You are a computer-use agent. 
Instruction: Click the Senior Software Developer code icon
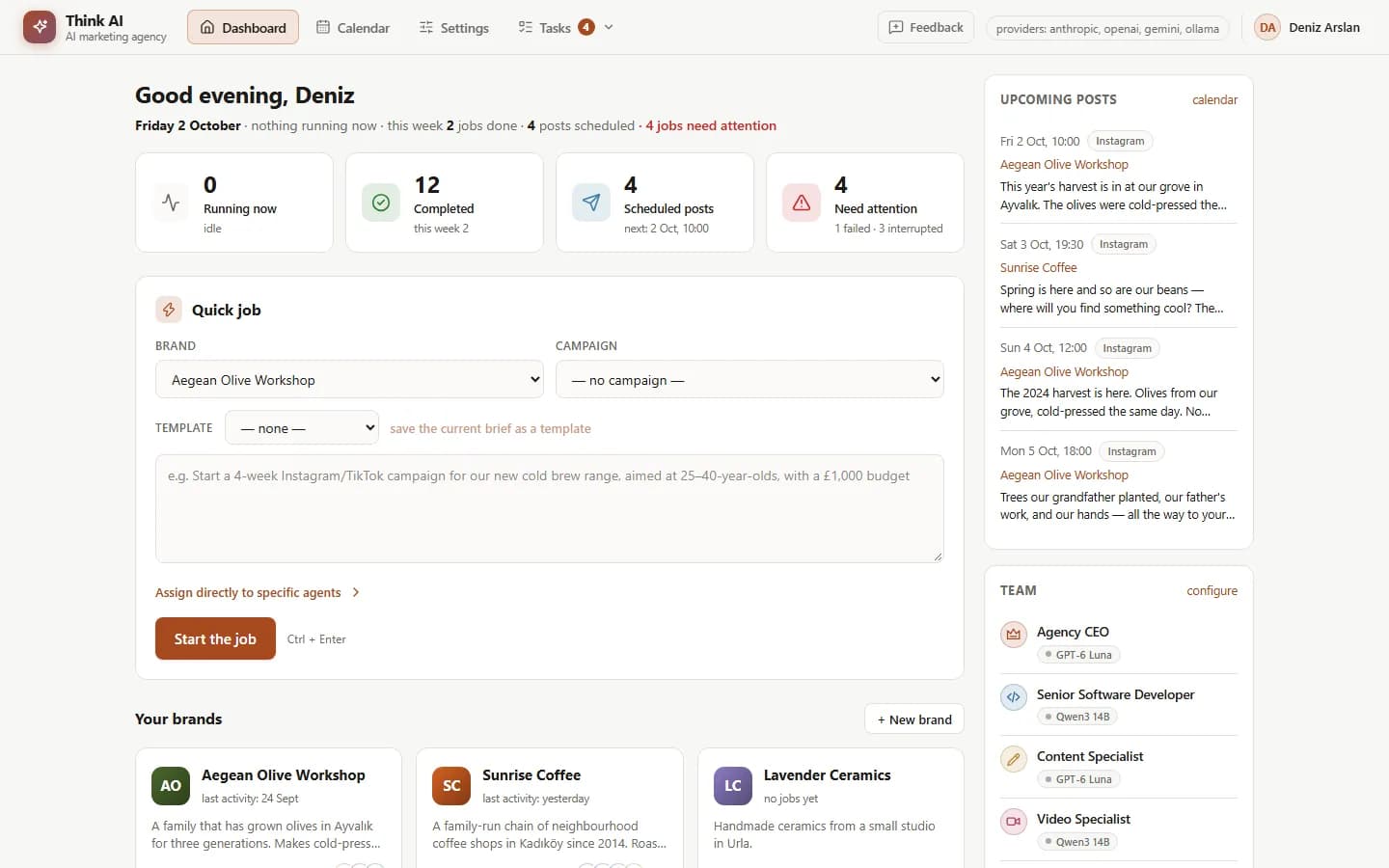pos(1014,696)
